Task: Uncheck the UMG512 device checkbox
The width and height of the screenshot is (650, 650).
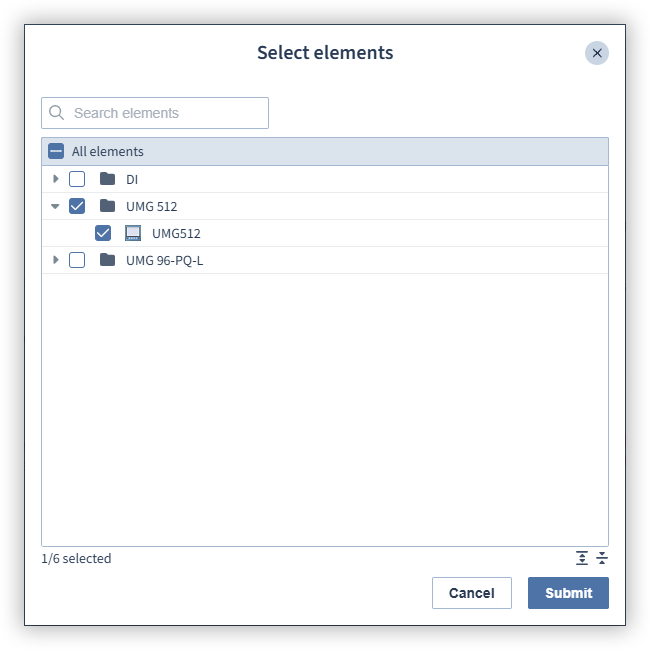Action: pos(103,233)
